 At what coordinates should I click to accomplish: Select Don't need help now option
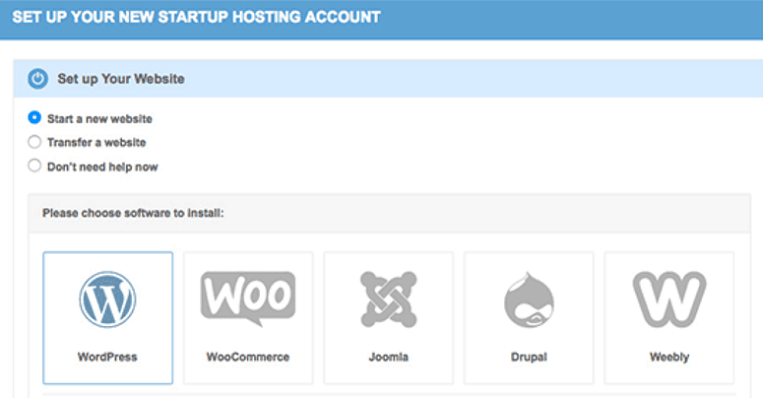[34, 166]
